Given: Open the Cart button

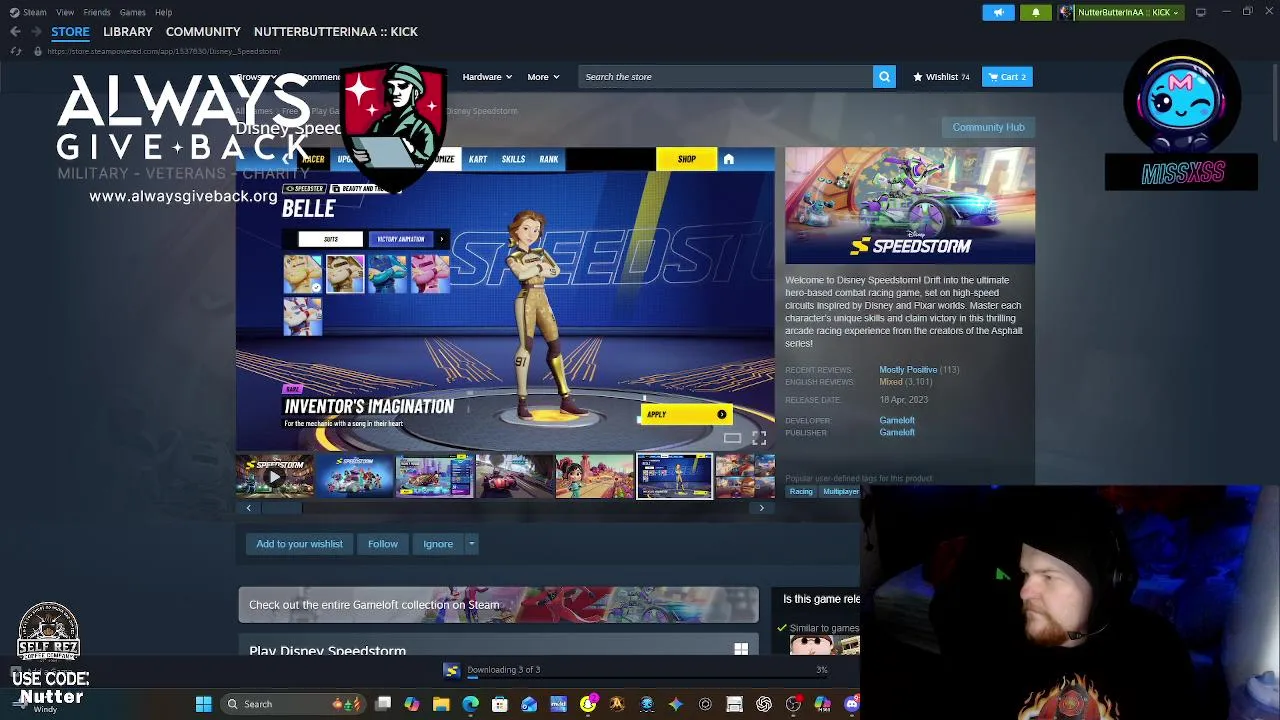Looking at the screenshot, I should (1008, 77).
